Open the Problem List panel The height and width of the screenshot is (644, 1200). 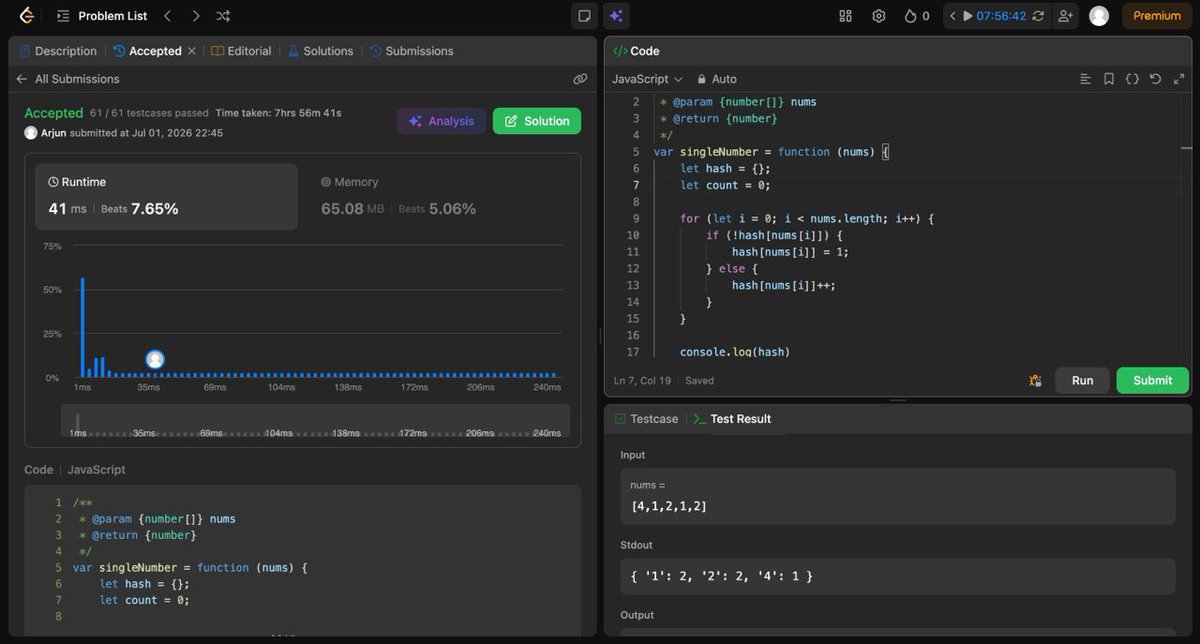[x=102, y=16]
